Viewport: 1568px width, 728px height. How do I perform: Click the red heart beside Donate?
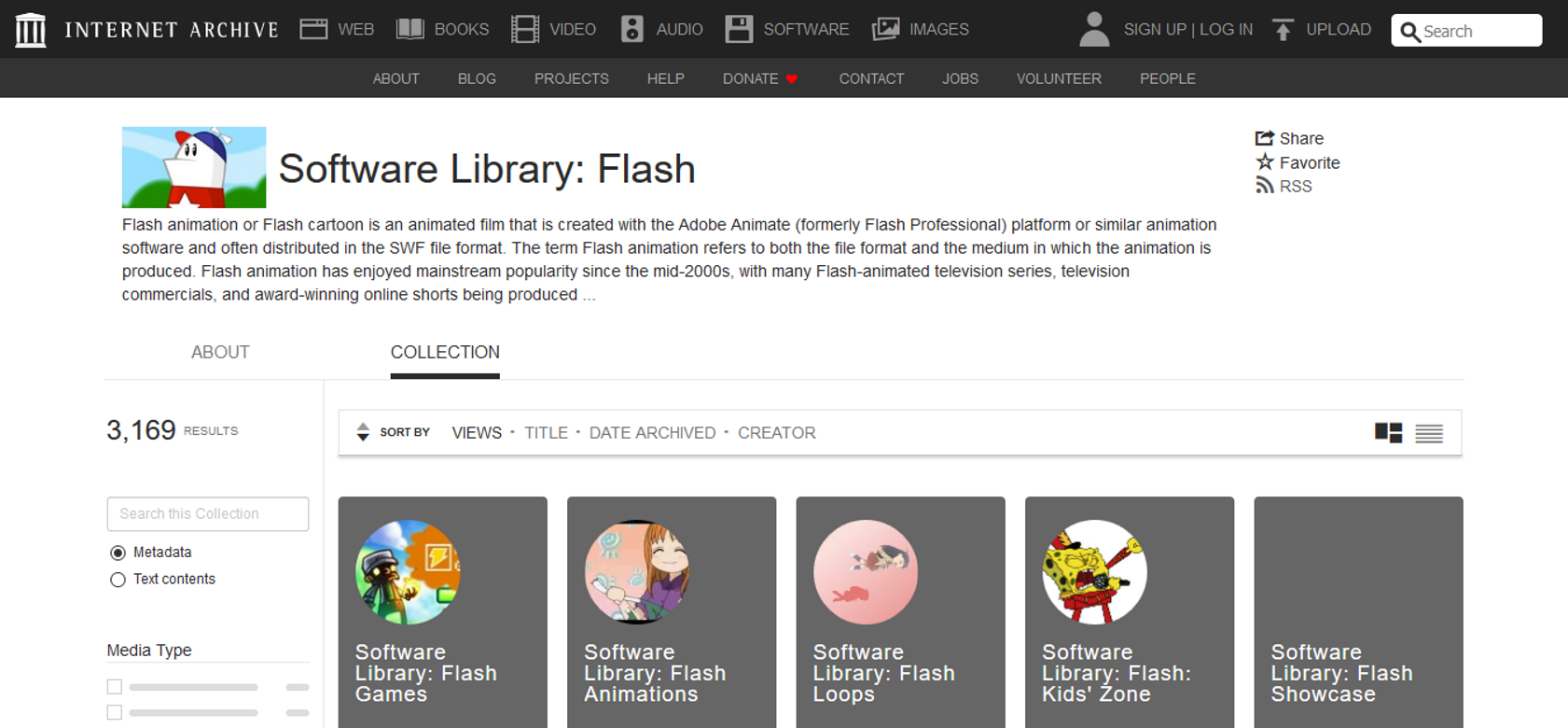pyautogui.click(x=792, y=78)
